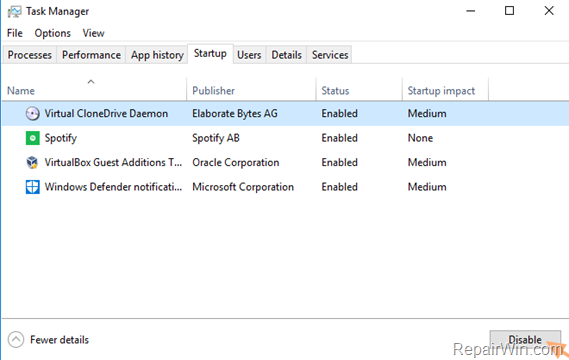569x360 pixels.
Task: Collapse view with Fewer details arrow icon
Action: [x=16, y=340]
